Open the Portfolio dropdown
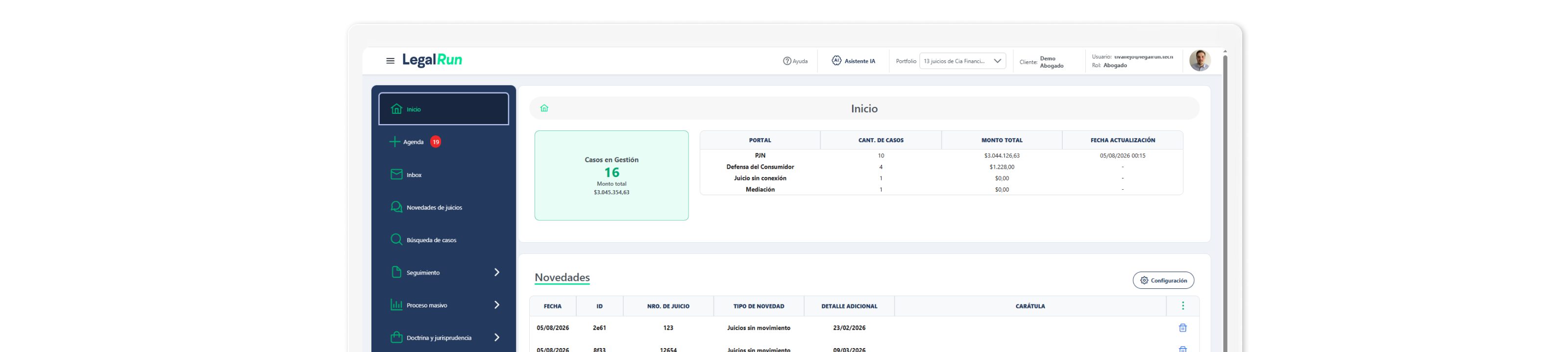Viewport: 1568px width, 352px height. 962,61
